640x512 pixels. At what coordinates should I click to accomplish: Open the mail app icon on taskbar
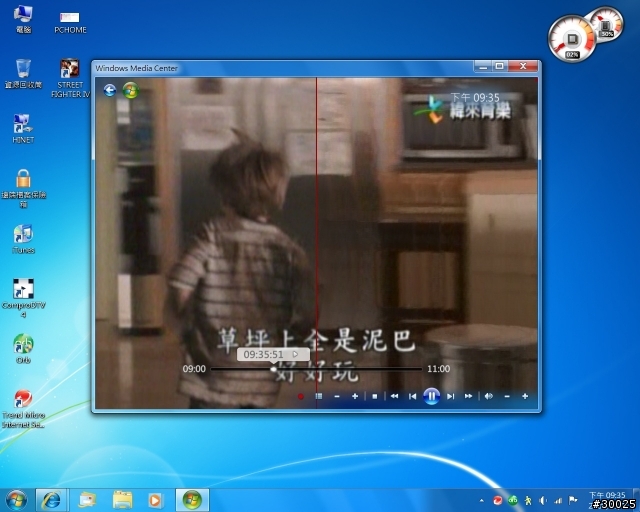coord(87,500)
